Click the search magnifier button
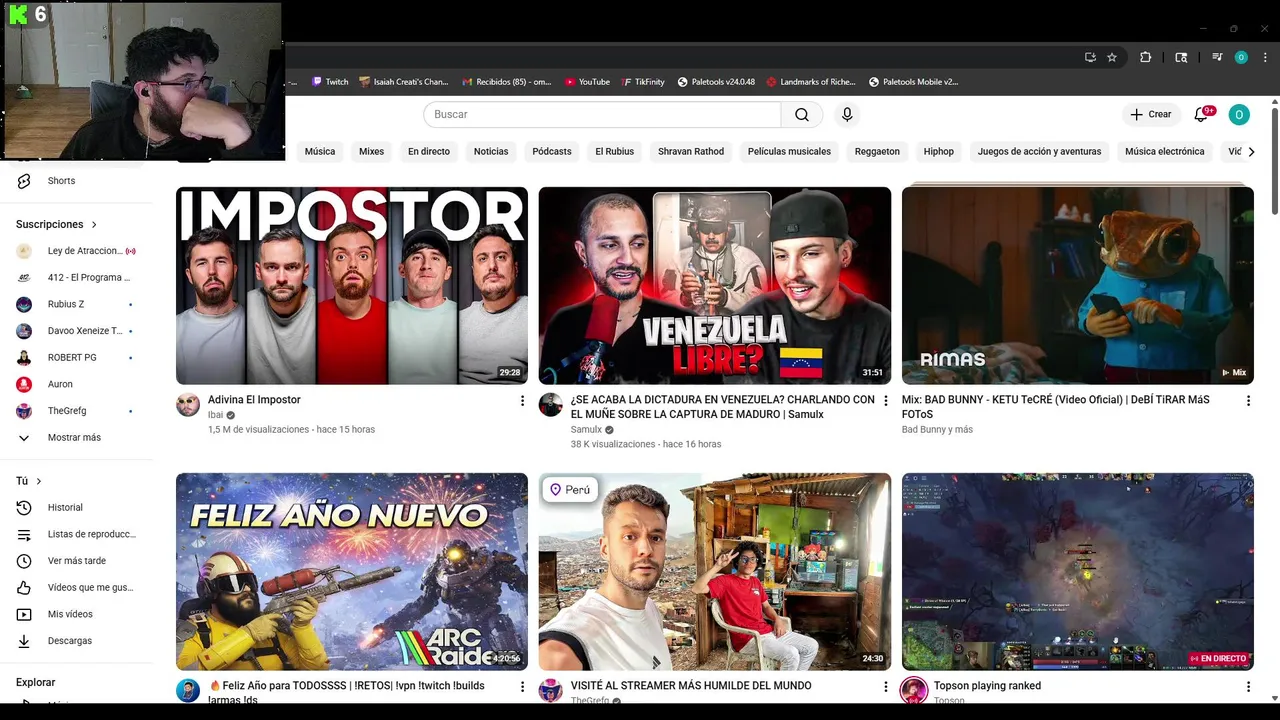 click(802, 114)
